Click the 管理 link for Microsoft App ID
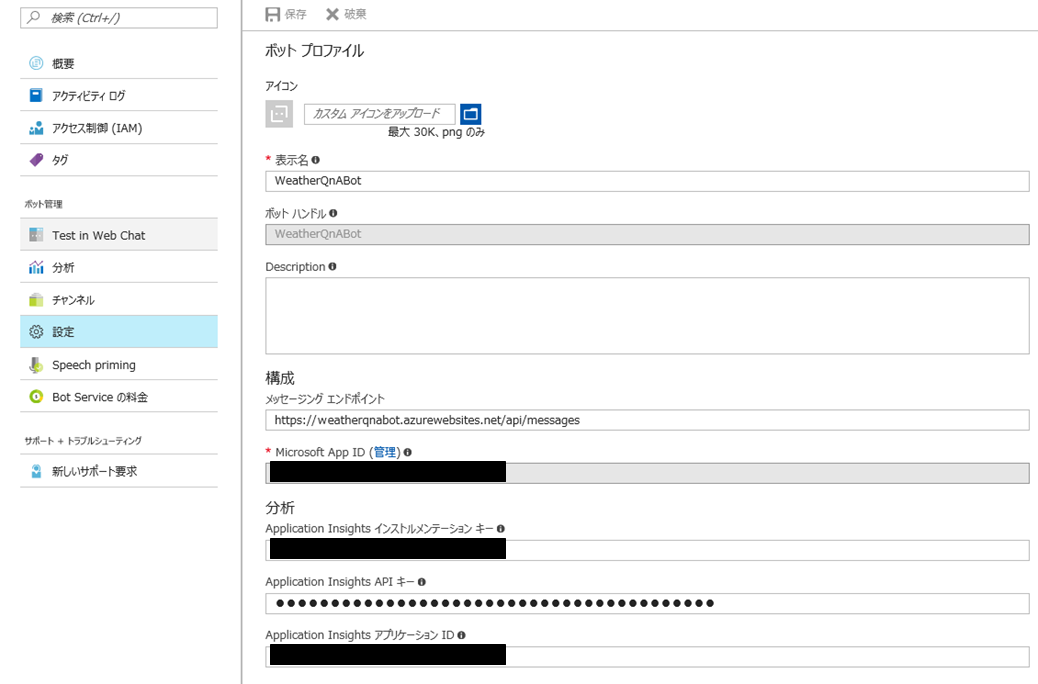 385,452
